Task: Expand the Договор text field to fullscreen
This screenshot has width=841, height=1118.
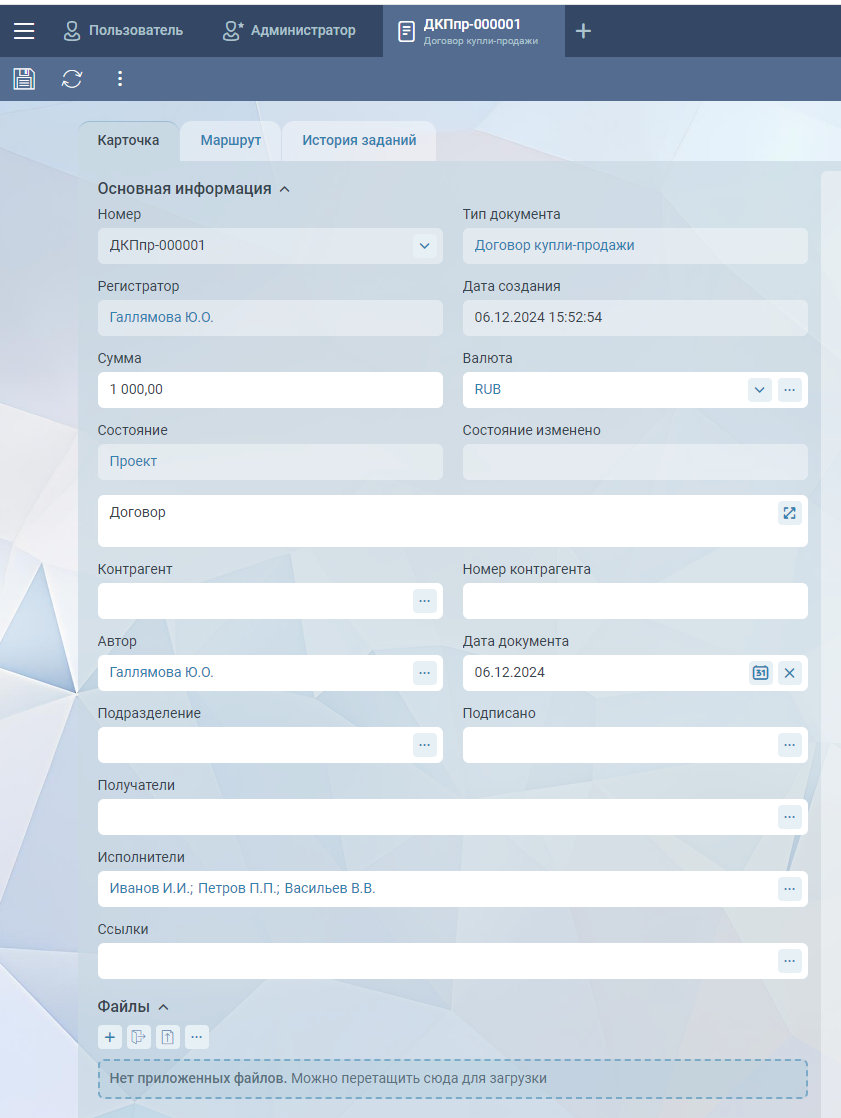Action: tap(789, 513)
